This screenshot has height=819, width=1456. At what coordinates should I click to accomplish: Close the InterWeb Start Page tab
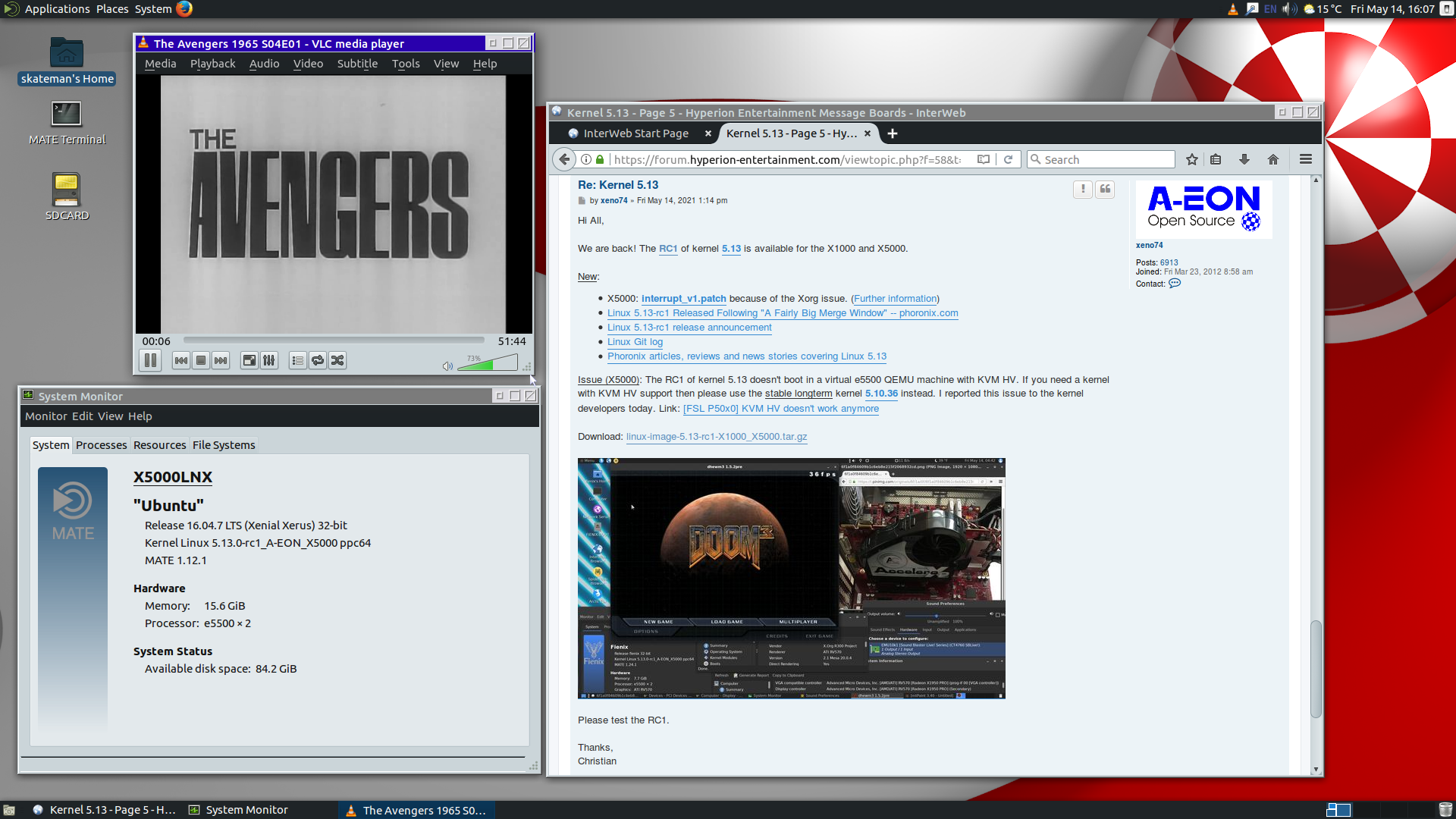(x=708, y=133)
